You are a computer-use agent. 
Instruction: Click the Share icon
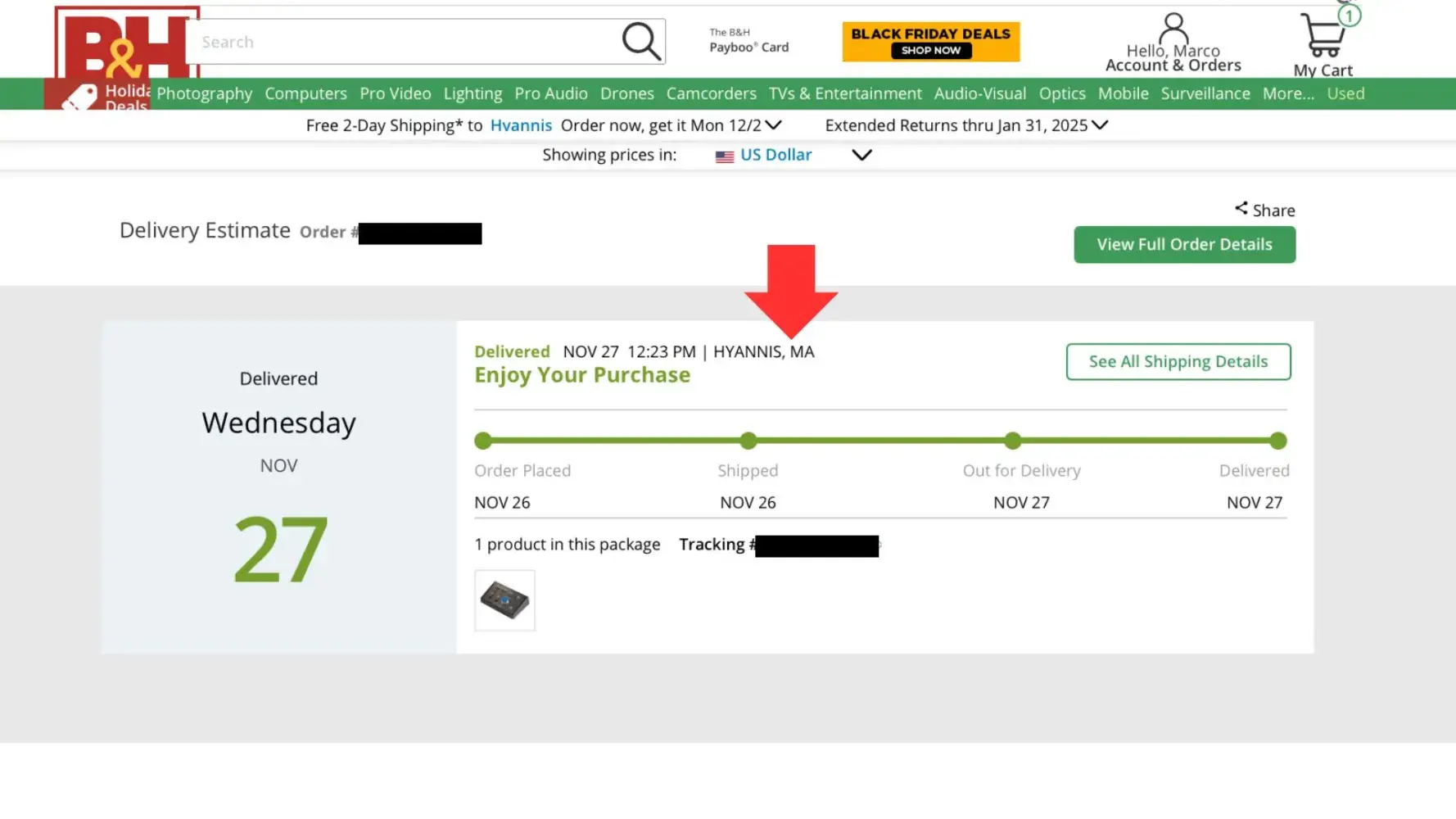pos(1241,209)
